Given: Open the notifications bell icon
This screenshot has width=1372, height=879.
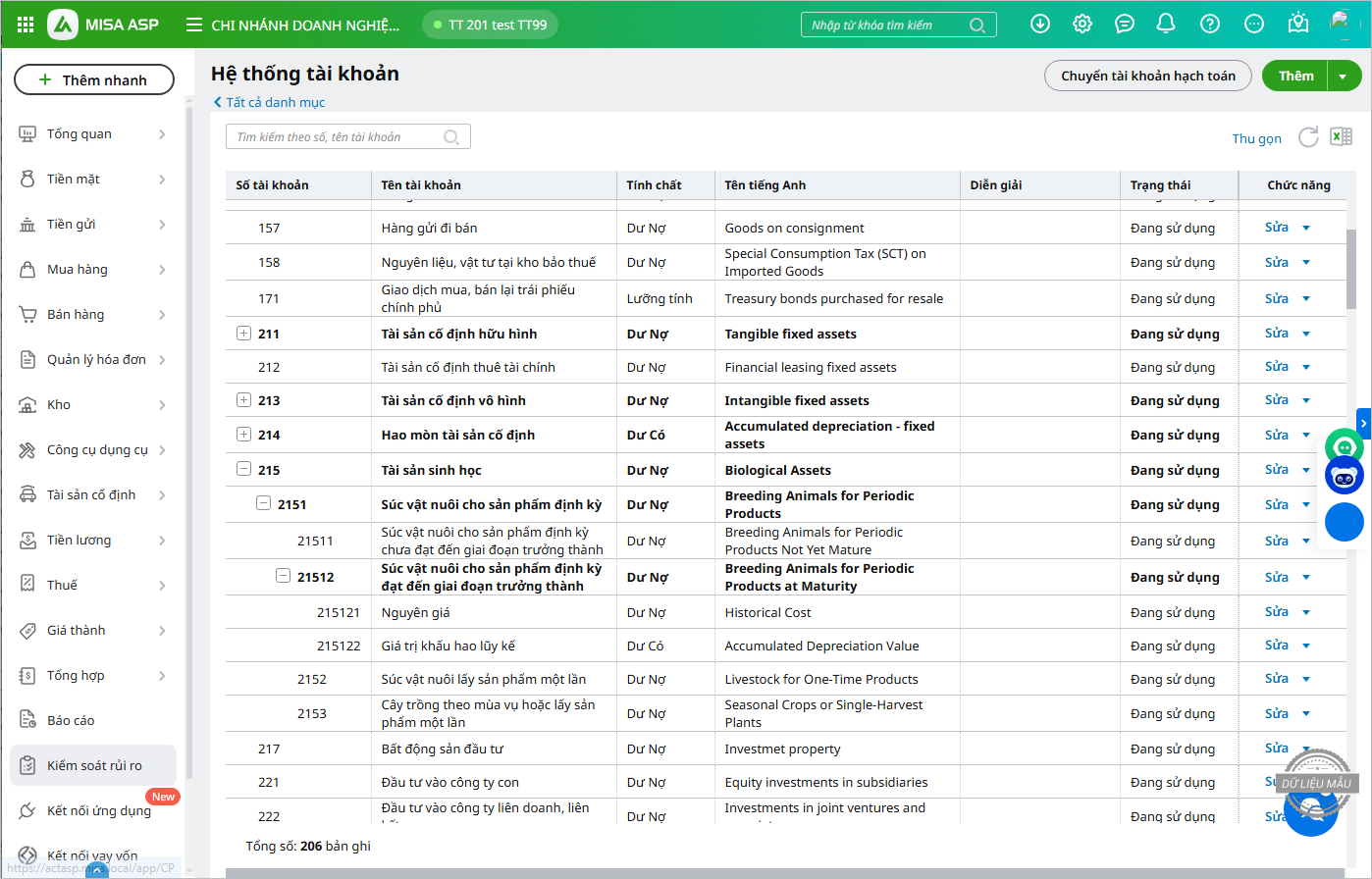Looking at the screenshot, I should coord(1166,25).
